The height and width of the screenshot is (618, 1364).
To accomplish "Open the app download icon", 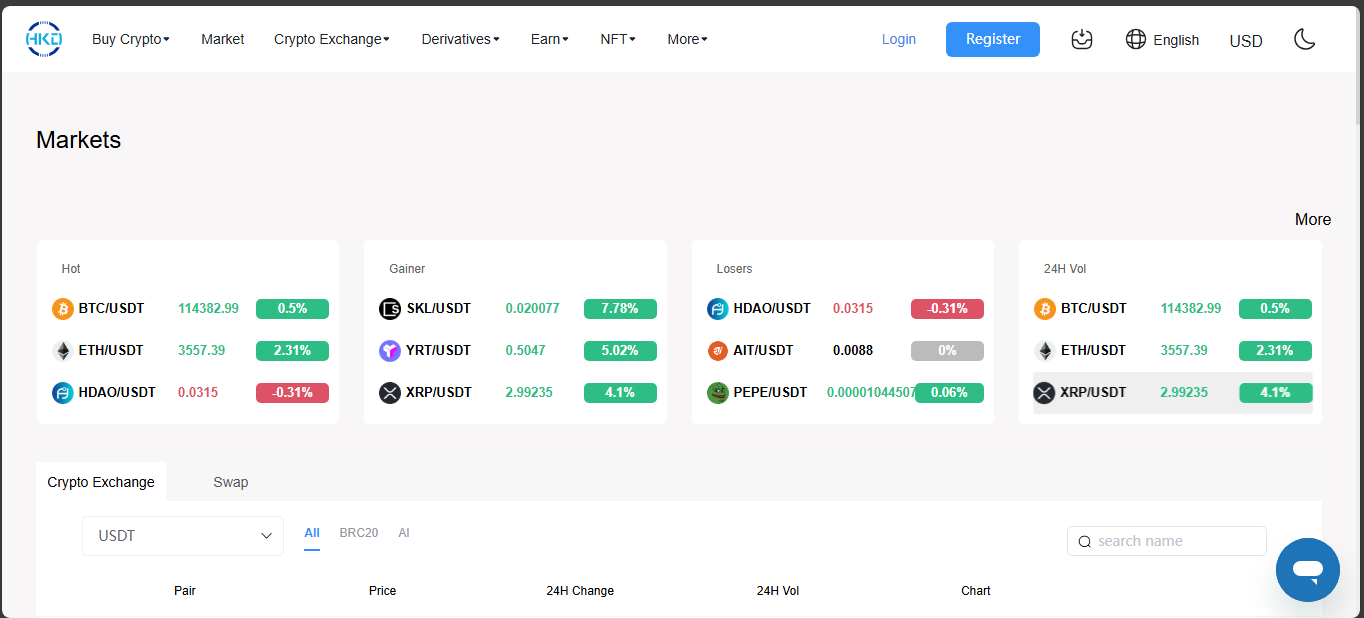I will (x=1081, y=39).
